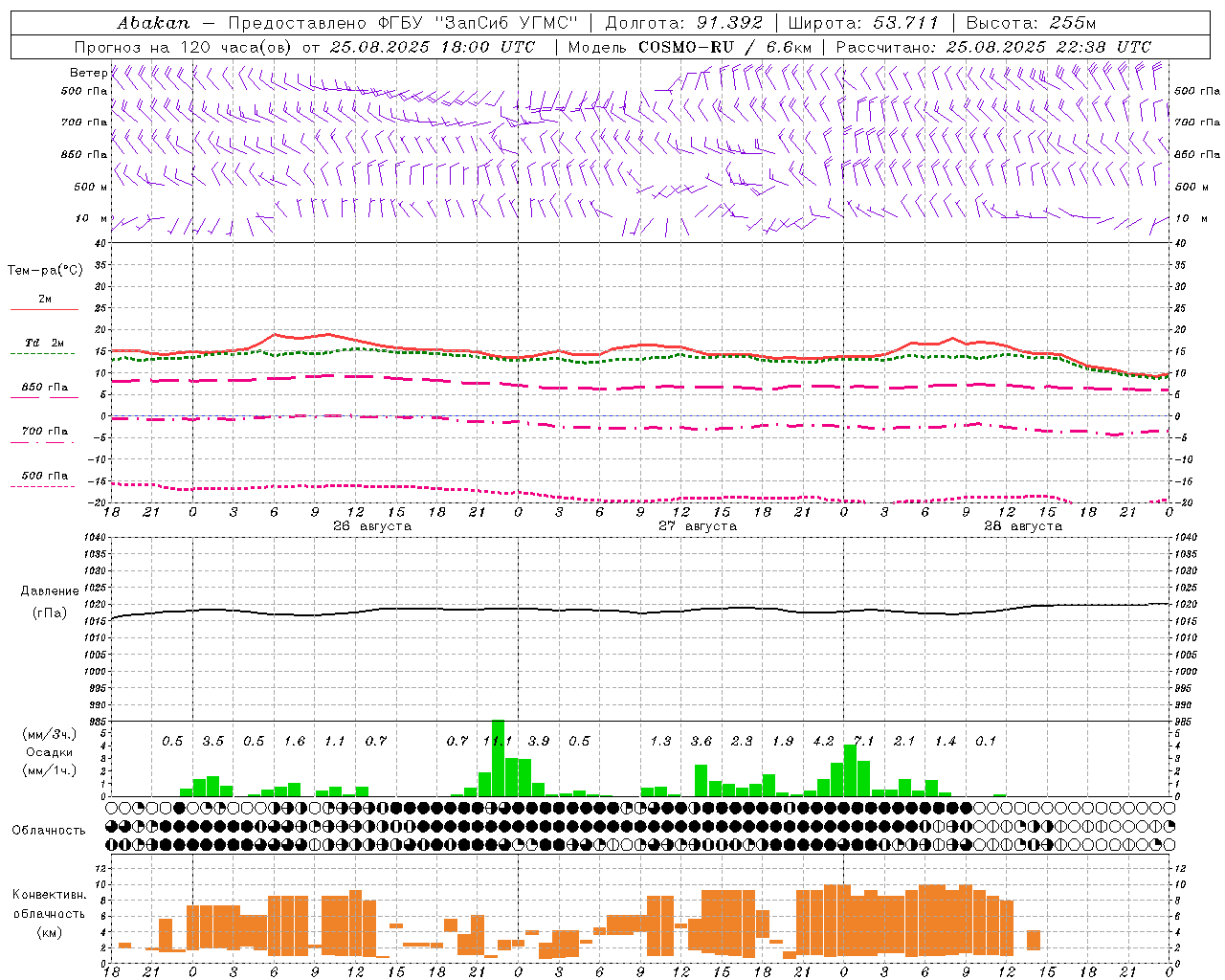This screenshot has height=980, width=1225.
Task: Select the provider text ФГБУ "ЗапСиб УГМС"
Action: tap(478, 22)
